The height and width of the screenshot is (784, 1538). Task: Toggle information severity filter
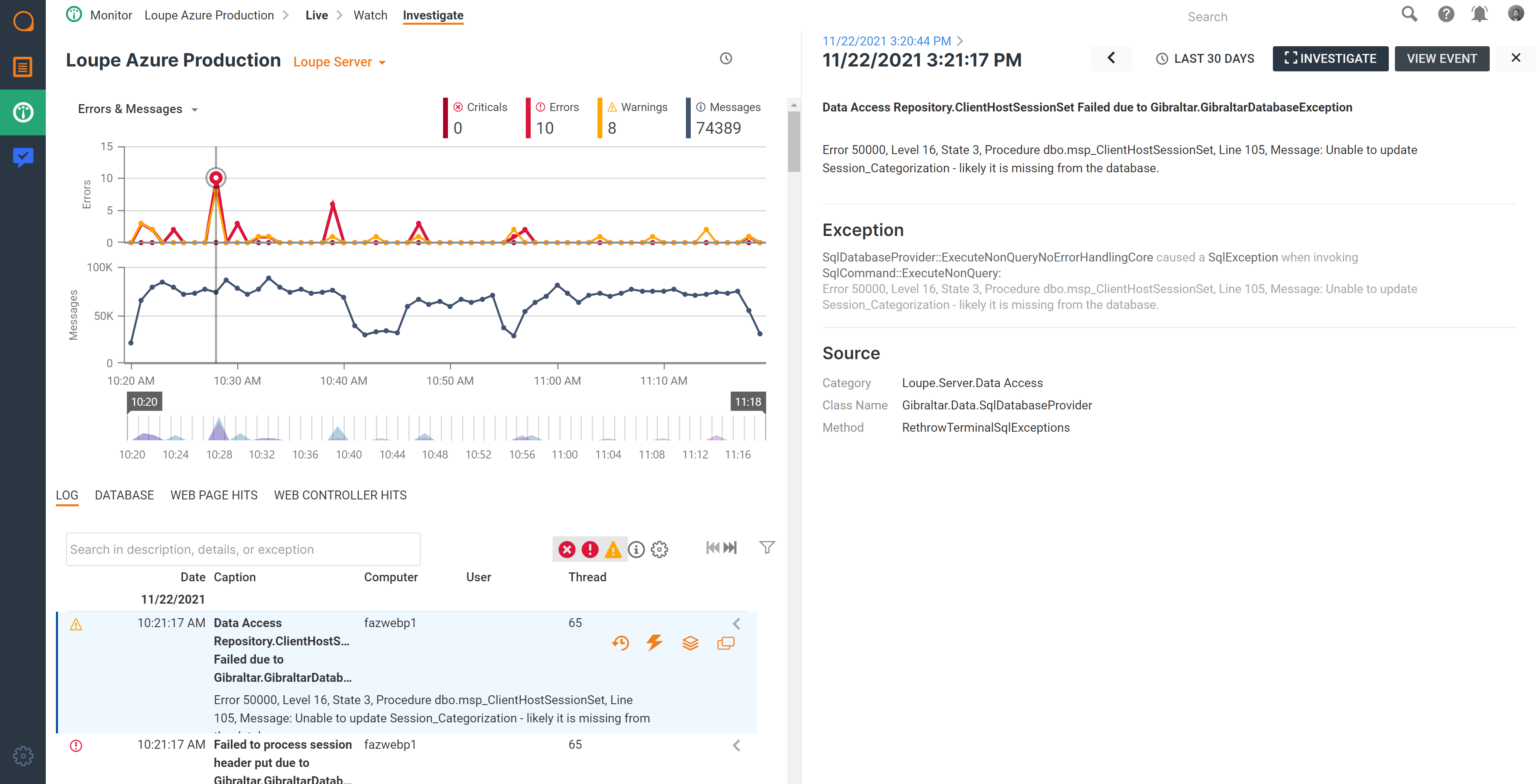tap(636, 549)
